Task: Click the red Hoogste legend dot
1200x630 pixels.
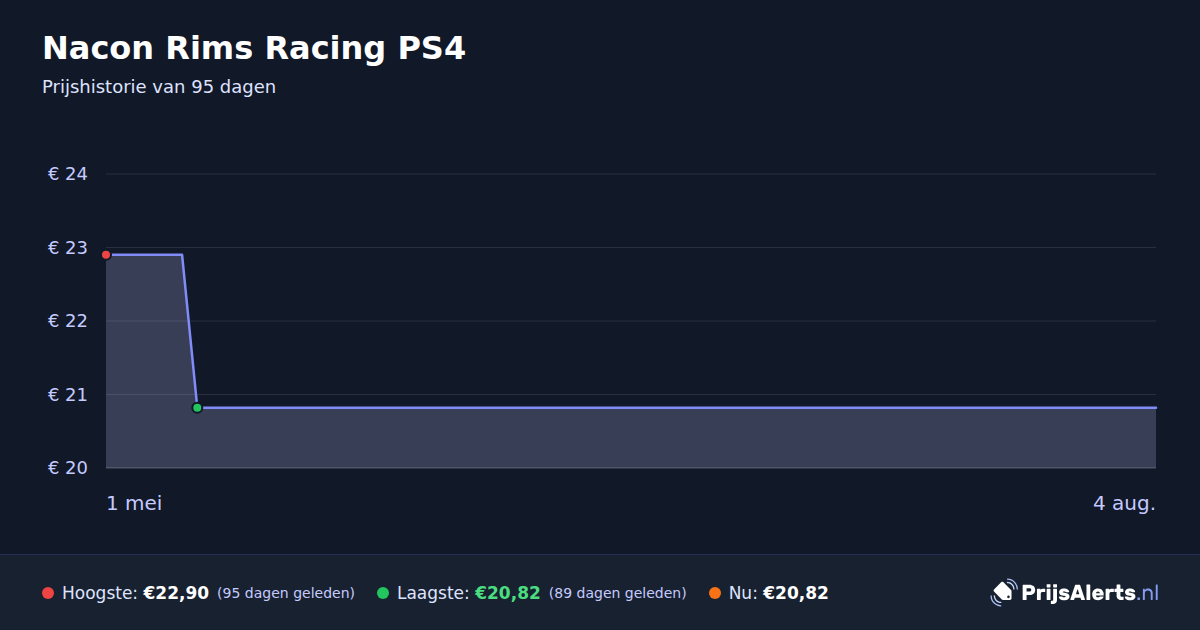Action: [x=48, y=593]
